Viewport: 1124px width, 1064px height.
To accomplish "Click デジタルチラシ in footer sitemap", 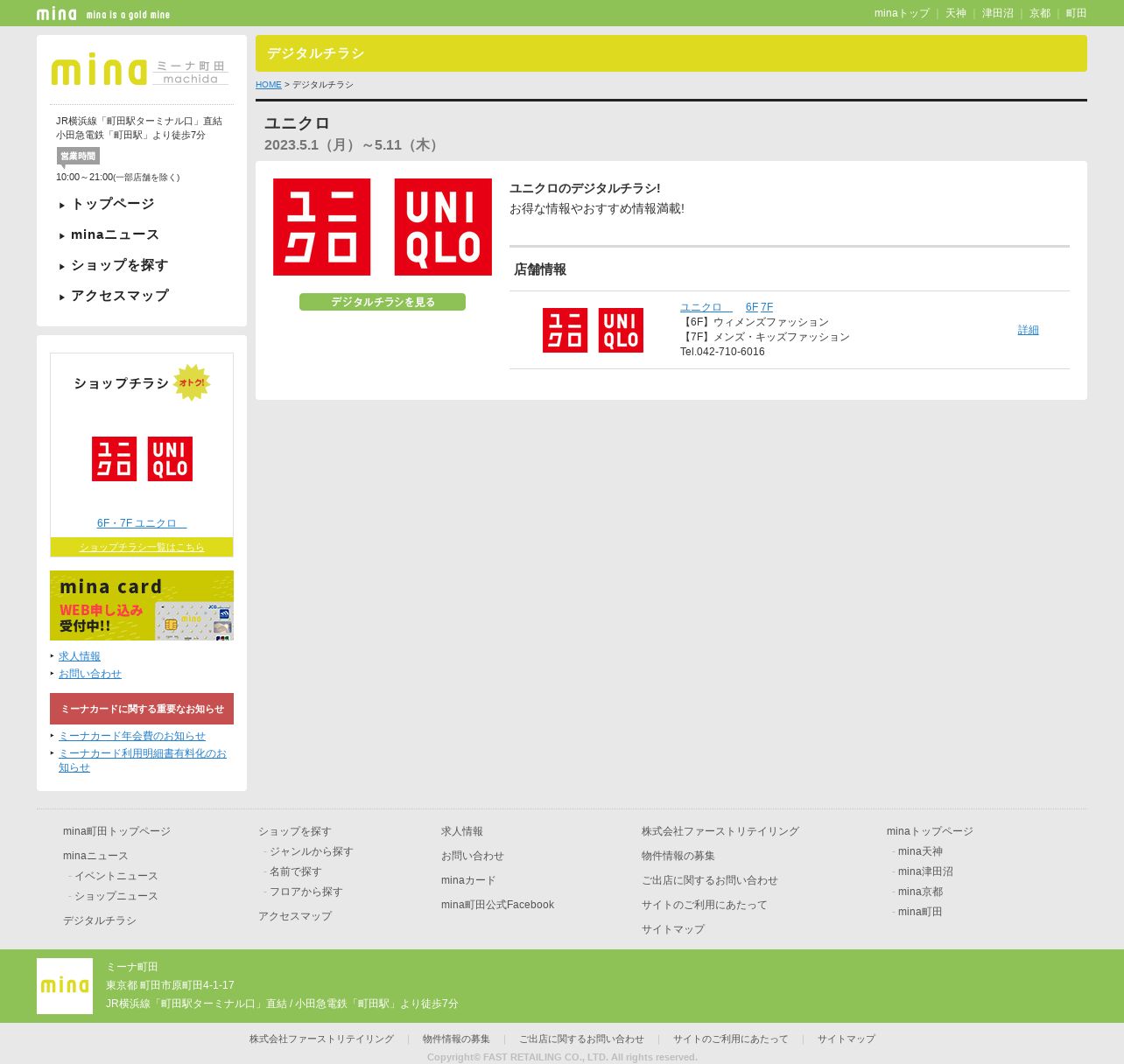I will (x=100, y=920).
